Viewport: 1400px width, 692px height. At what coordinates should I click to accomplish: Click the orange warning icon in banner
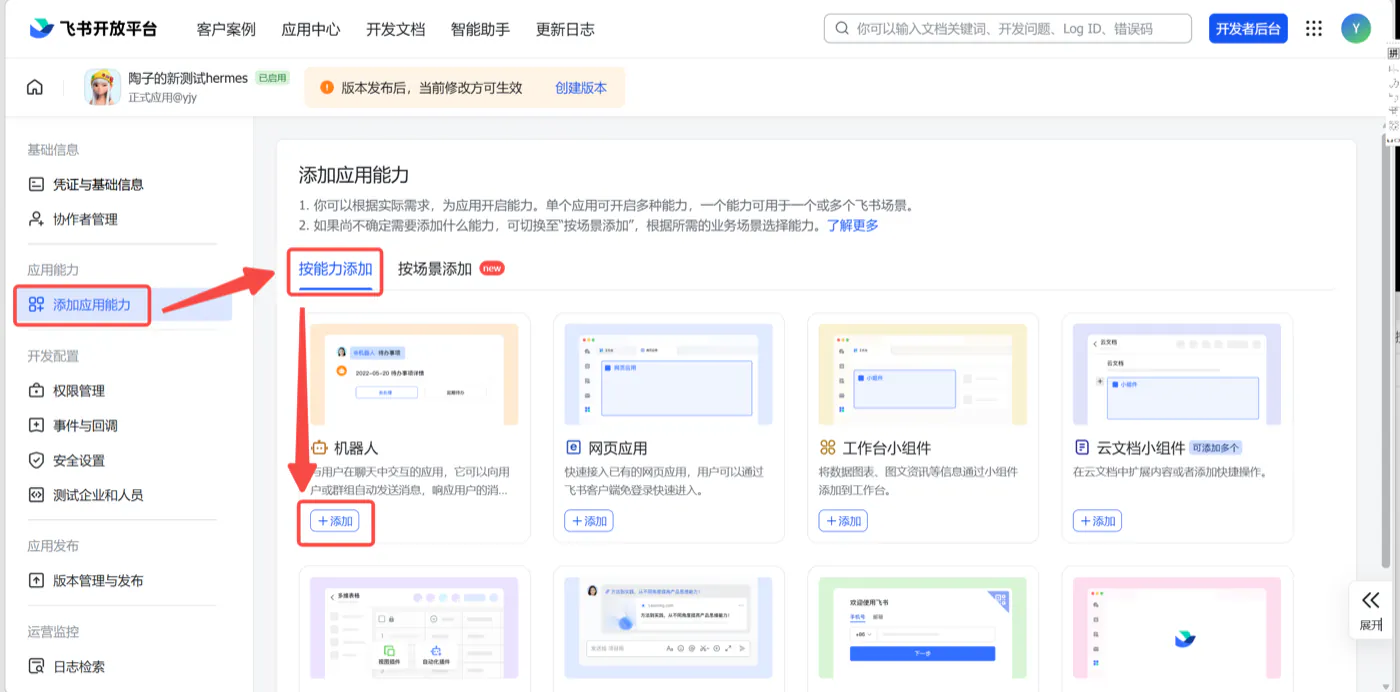point(327,88)
